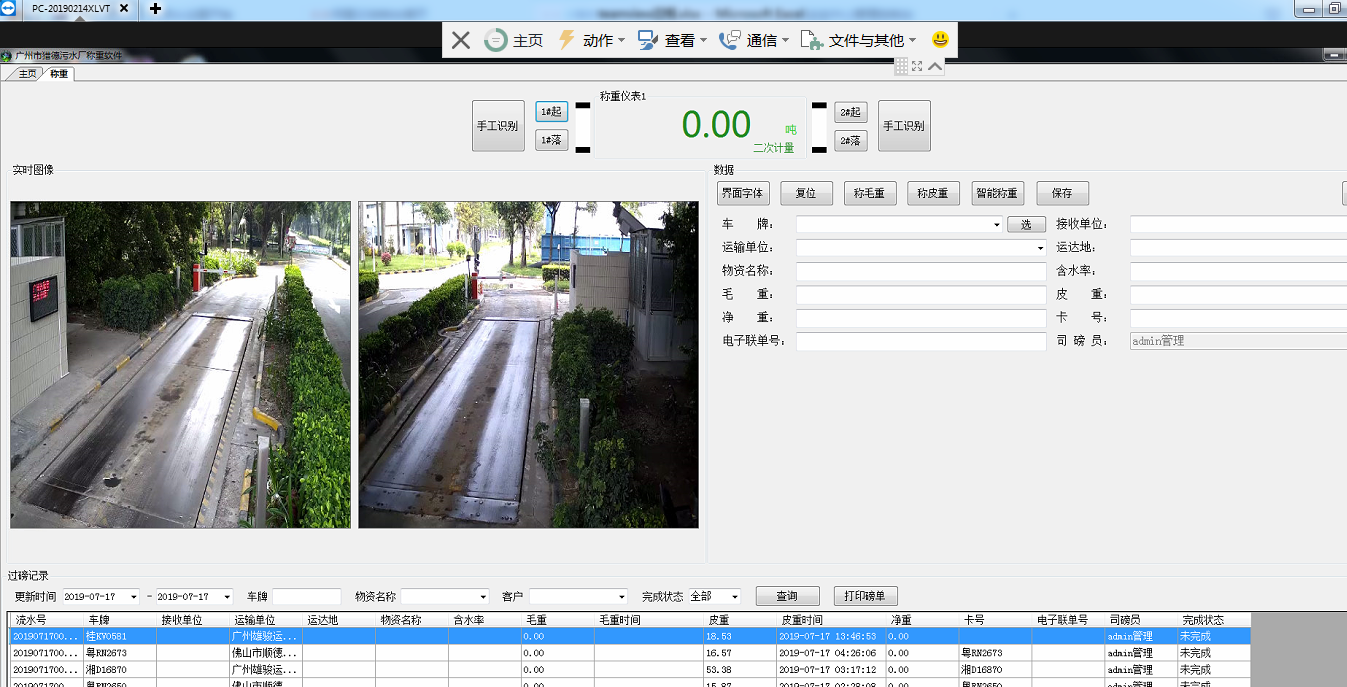Click the 毛重 input field
1347x687 pixels.
click(x=921, y=295)
